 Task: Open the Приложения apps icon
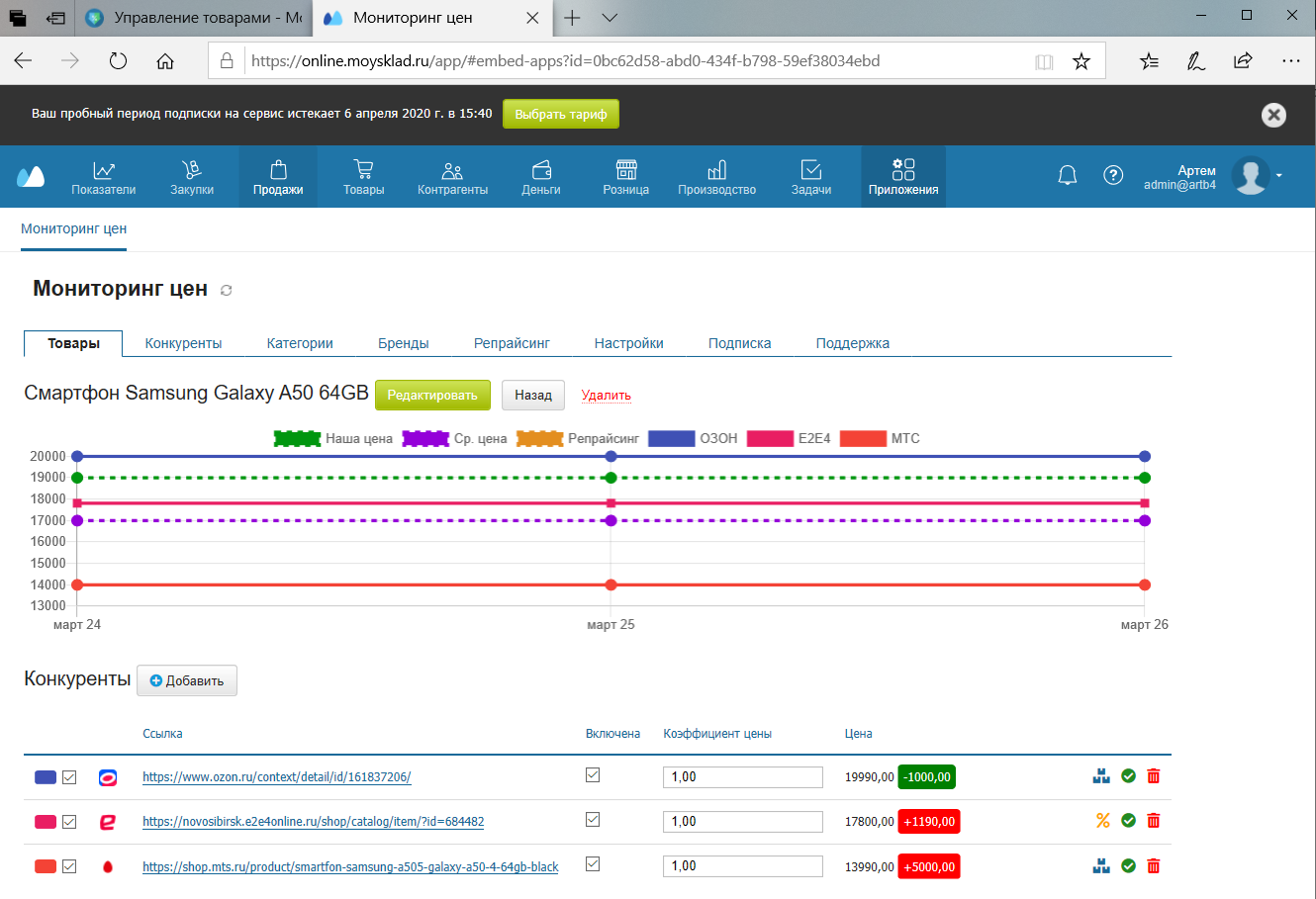click(903, 169)
